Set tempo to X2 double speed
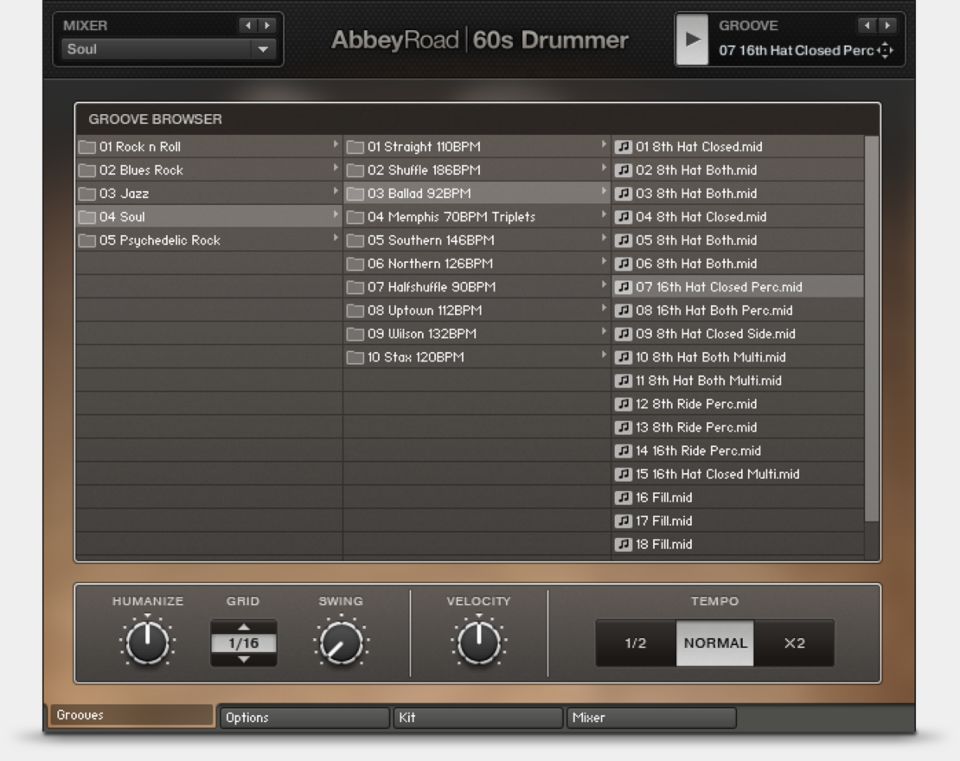Viewport: 960px width, 761px height. (794, 643)
